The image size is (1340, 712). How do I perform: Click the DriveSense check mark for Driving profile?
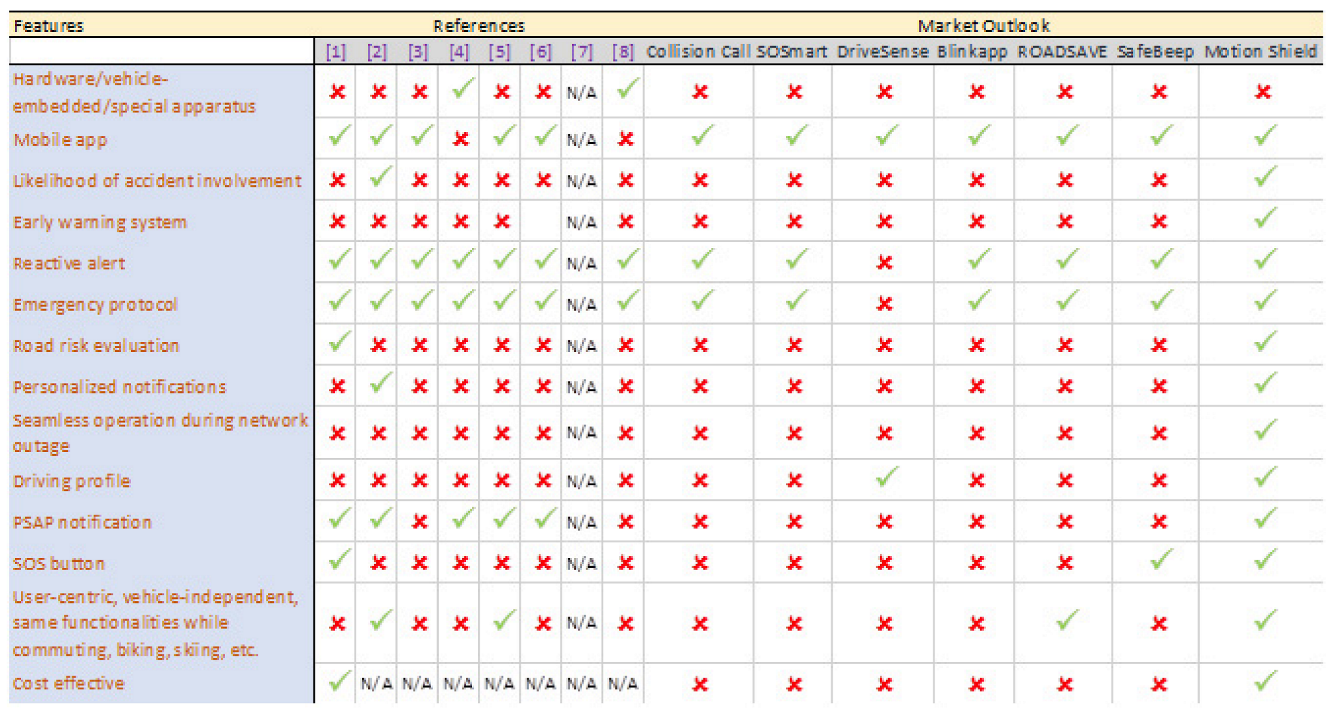[x=884, y=480]
